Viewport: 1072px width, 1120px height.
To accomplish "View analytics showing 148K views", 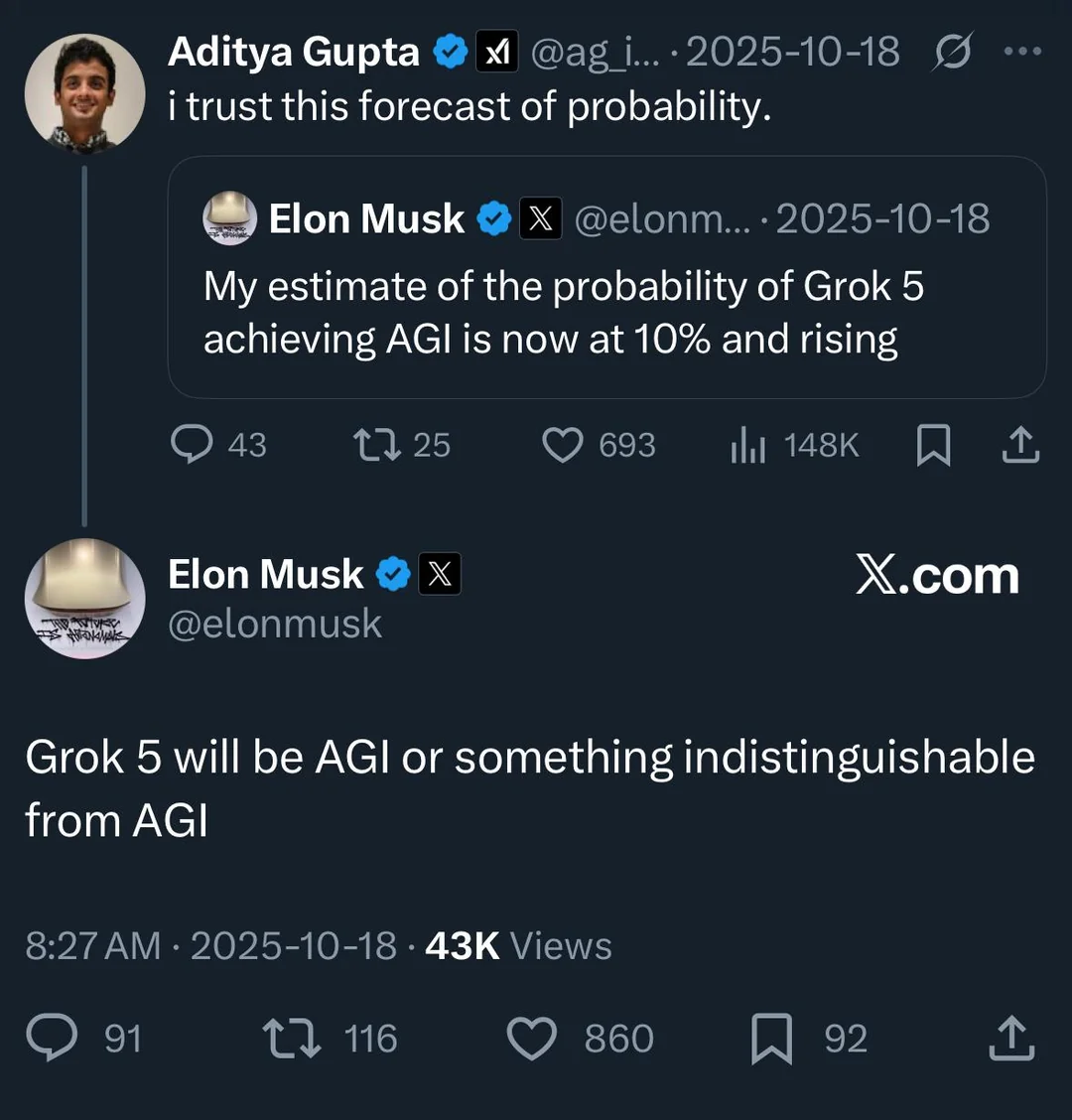I will coord(748,446).
